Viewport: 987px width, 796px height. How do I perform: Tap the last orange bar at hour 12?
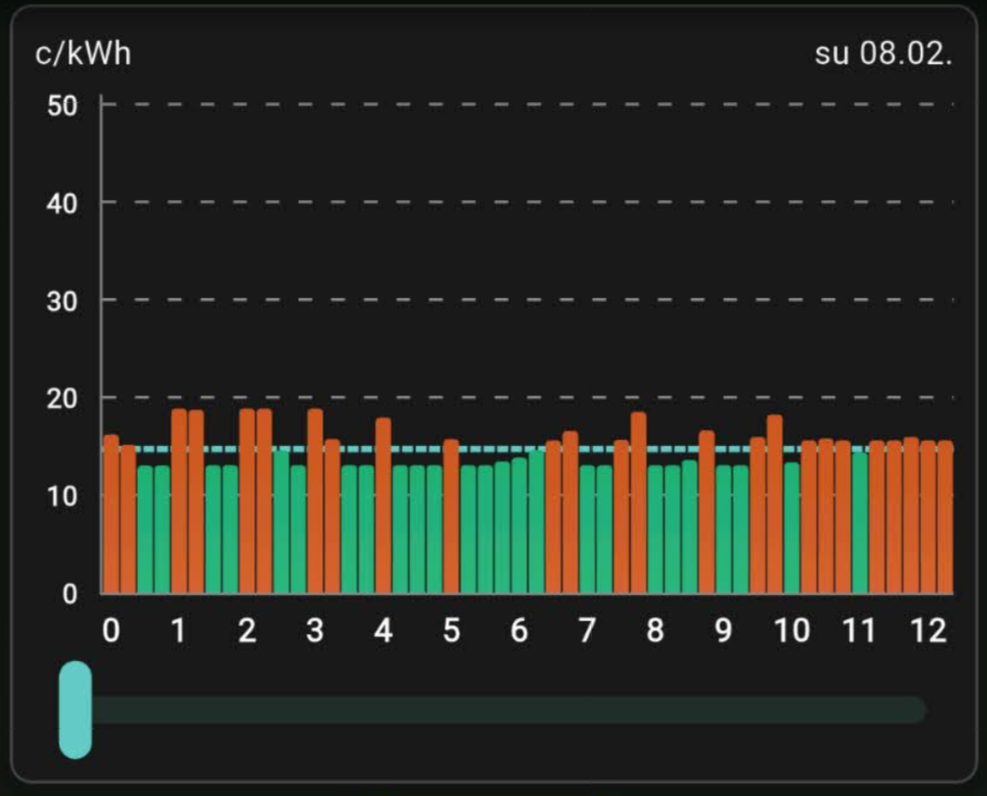tap(944, 518)
